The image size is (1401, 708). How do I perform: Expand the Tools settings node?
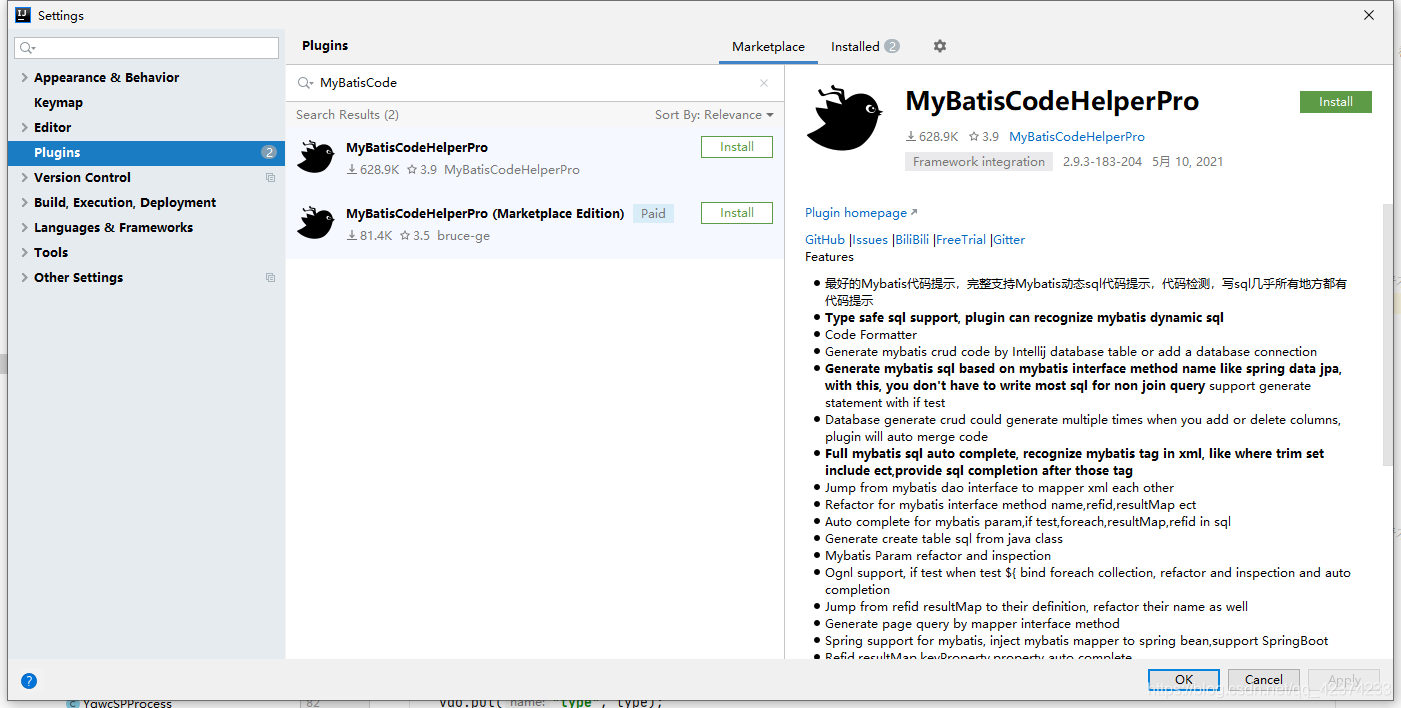point(24,253)
